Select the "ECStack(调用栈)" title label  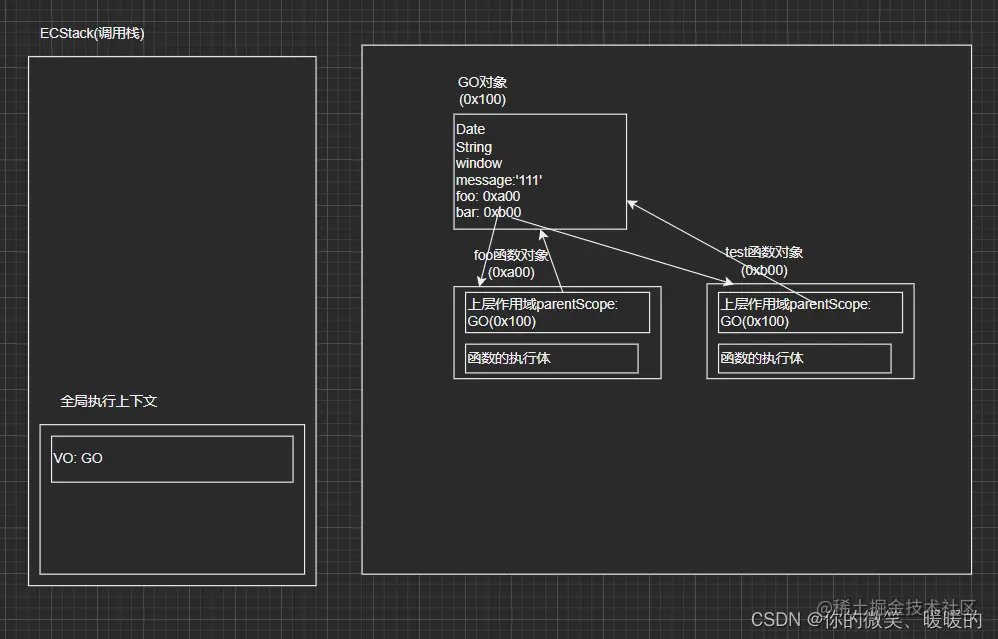[92, 33]
